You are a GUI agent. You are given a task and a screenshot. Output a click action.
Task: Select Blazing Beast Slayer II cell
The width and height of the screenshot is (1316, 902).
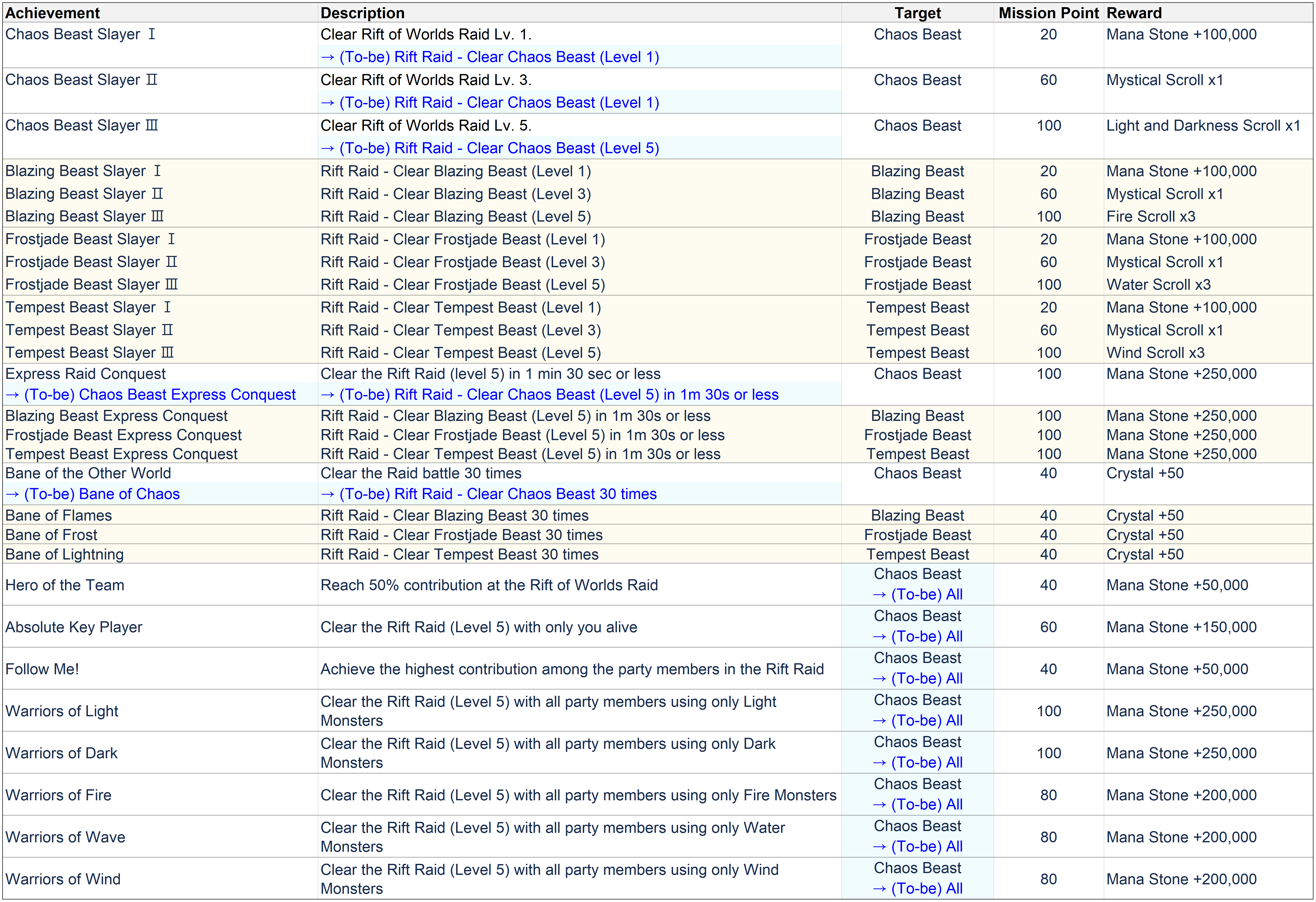pyautogui.click(x=84, y=194)
